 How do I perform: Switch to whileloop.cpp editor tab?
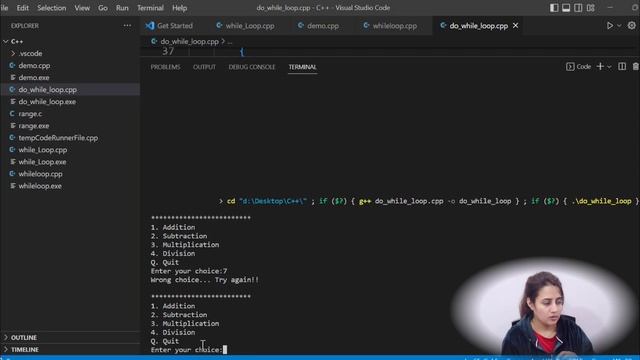[395, 26]
